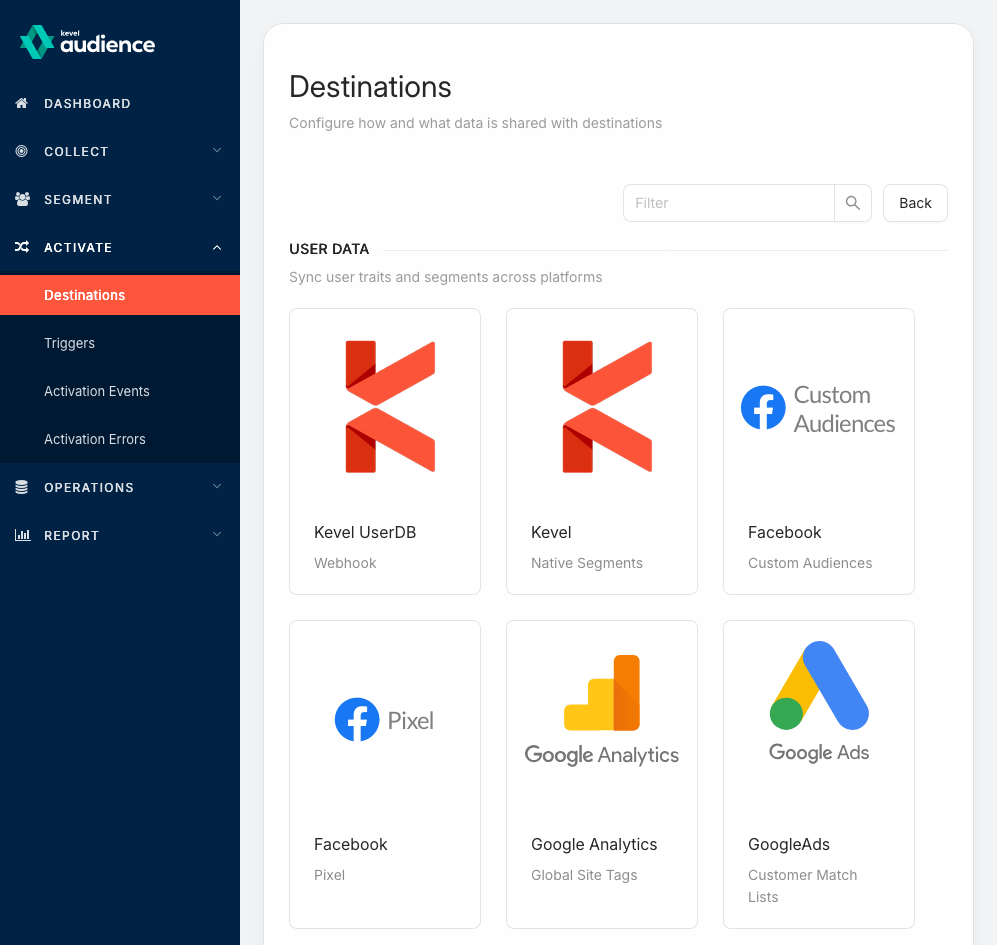Viewport: 997px width, 945px height.
Task: Click the Collect target icon
Action: pyautogui.click(x=21, y=151)
